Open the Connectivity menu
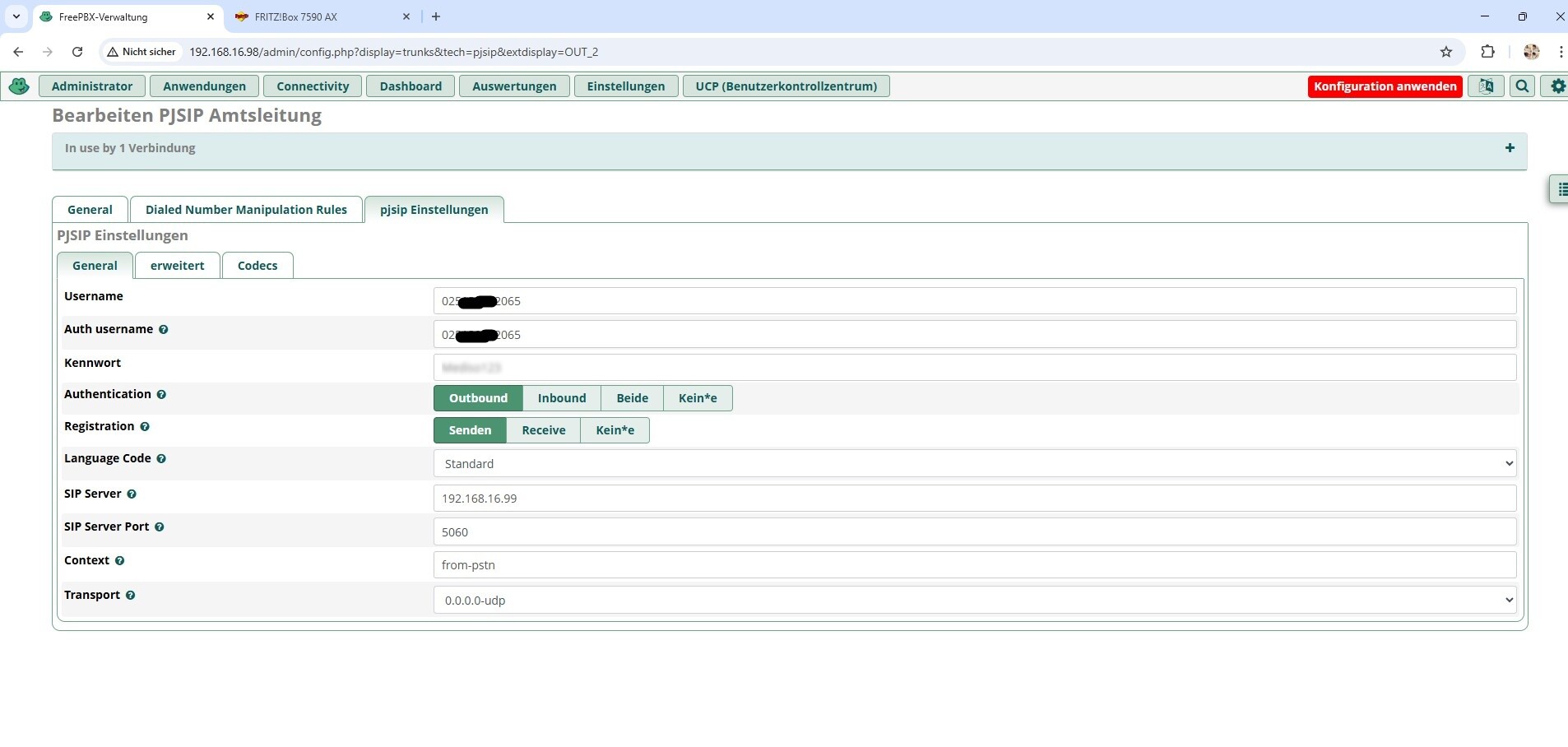 pyautogui.click(x=313, y=86)
